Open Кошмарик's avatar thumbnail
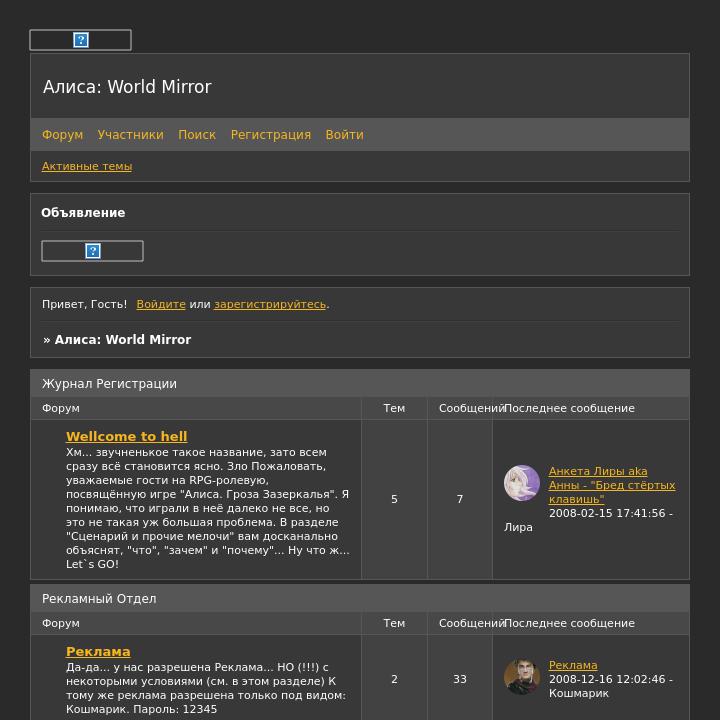This screenshot has width=720, height=720. (x=522, y=677)
